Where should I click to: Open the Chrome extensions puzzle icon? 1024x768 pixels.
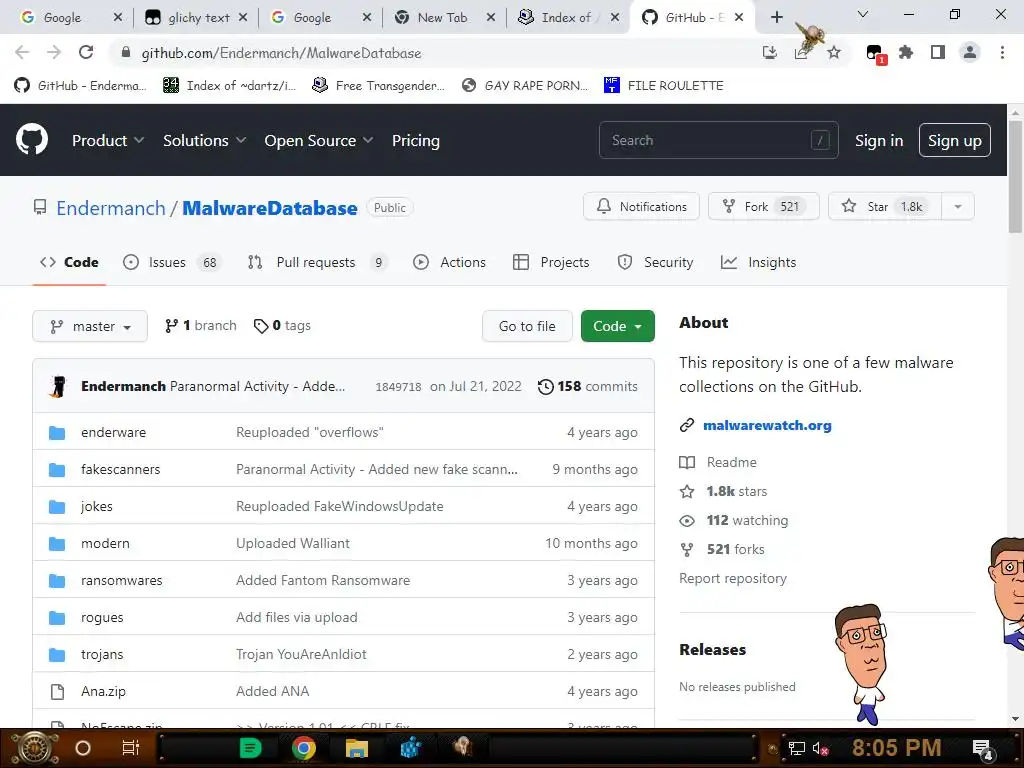pos(906,53)
